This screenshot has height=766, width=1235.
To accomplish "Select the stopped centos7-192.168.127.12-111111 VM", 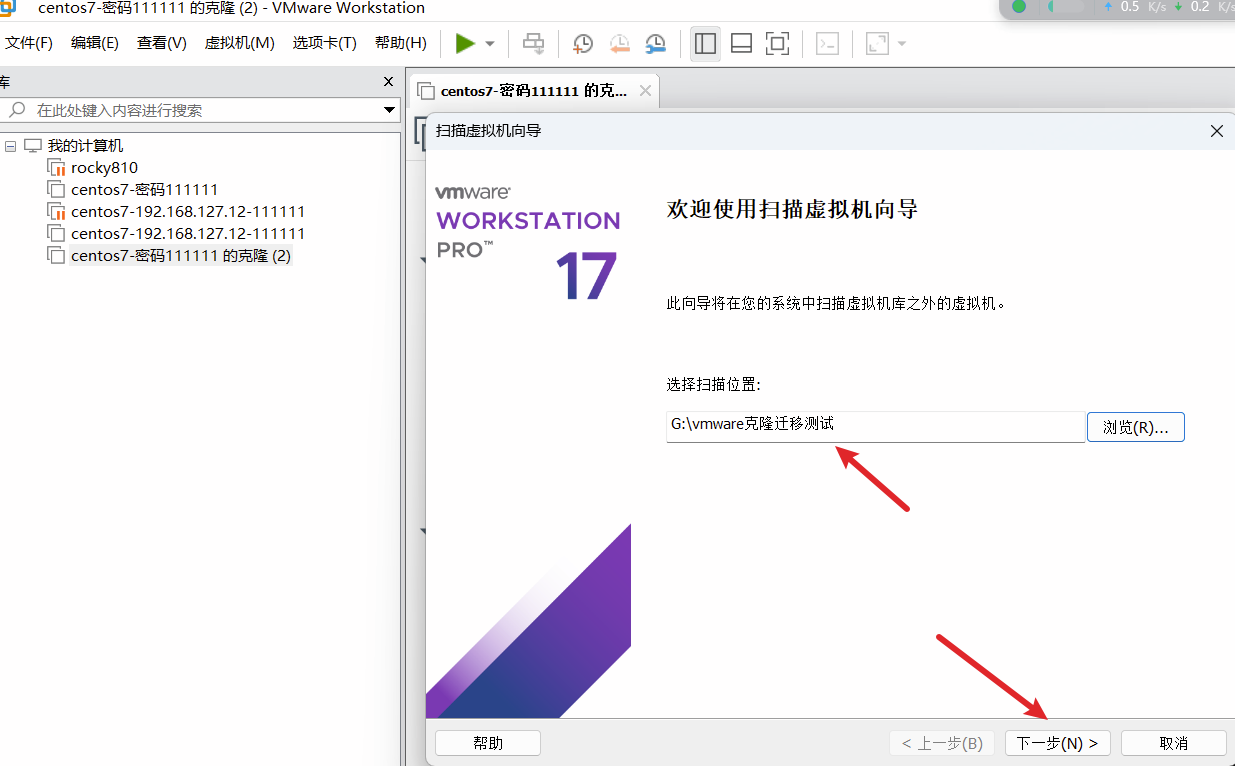I will [x=188, y=234].
